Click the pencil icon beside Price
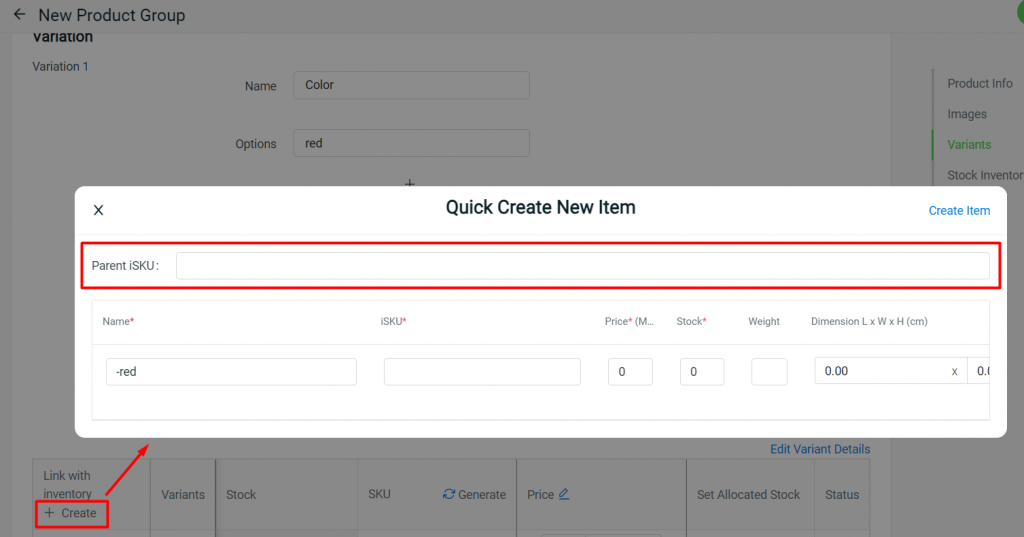The image size is (1024, 537). (x=564, y=495)
